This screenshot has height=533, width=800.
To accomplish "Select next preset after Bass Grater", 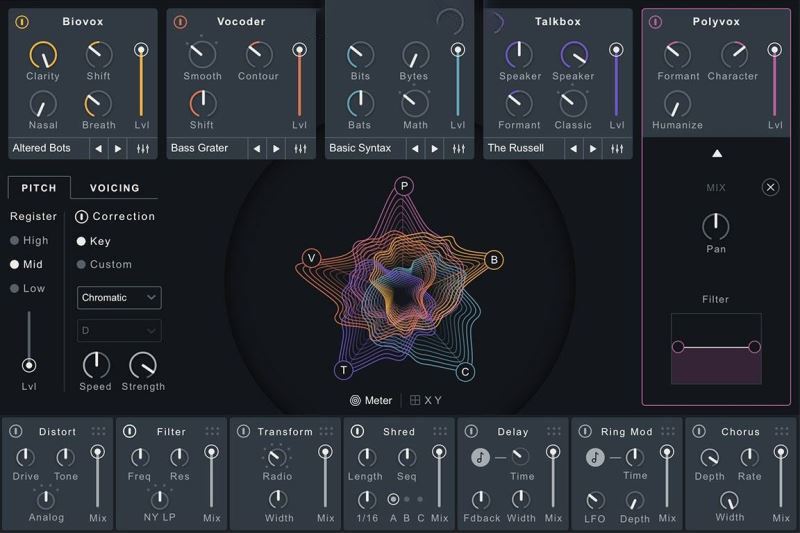I will click(276, 149).
